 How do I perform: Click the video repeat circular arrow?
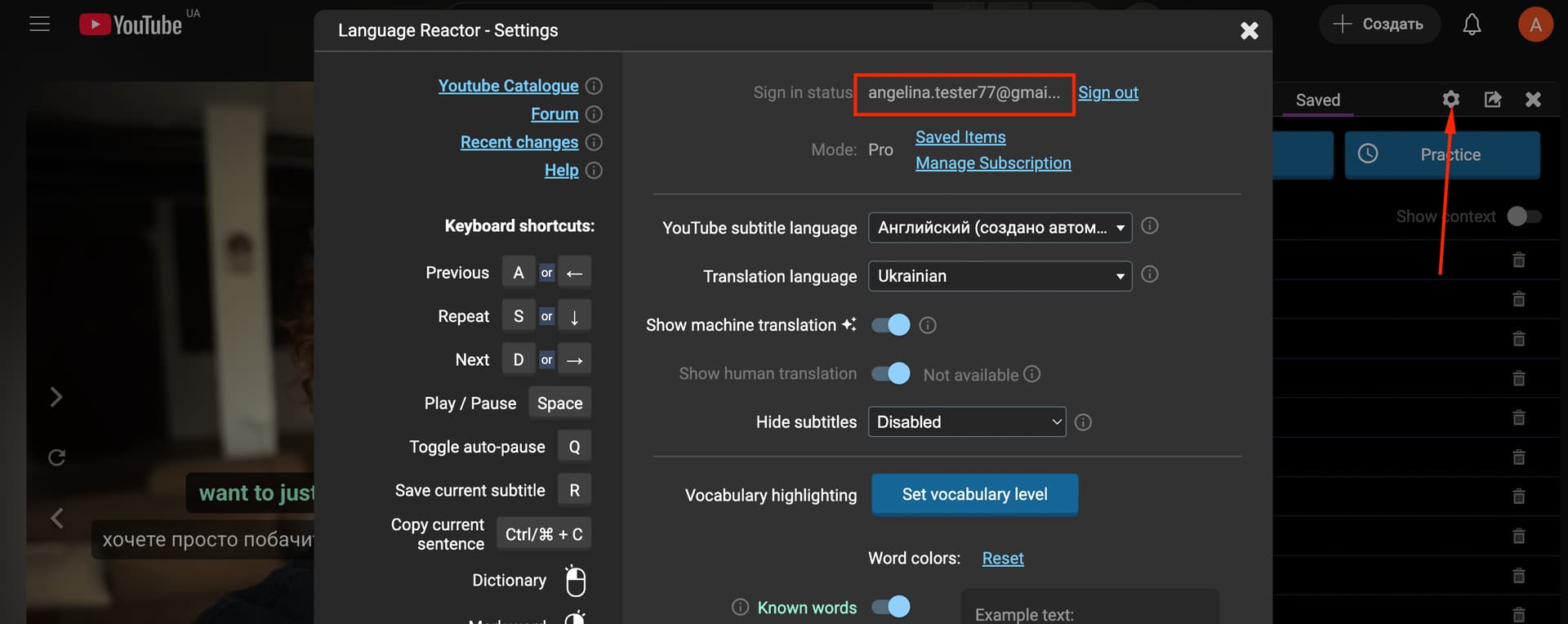[x=56, y=457]
